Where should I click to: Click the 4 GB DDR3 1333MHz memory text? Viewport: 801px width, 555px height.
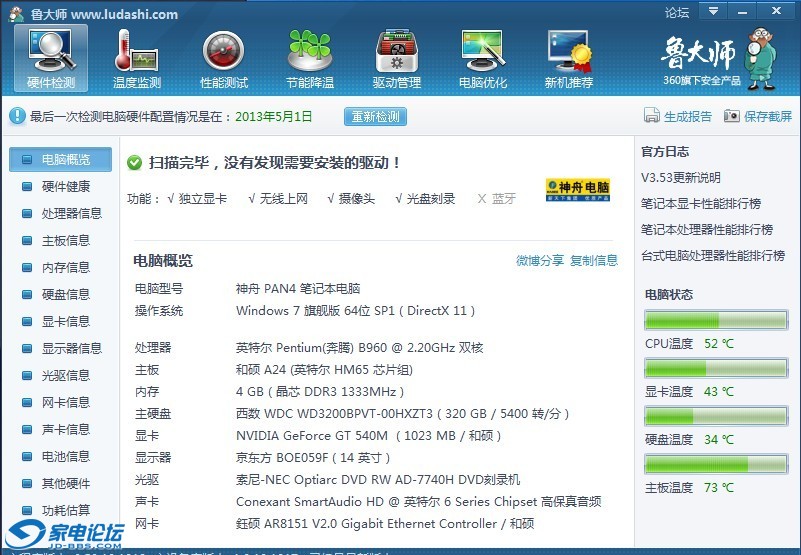coord(320,392)
